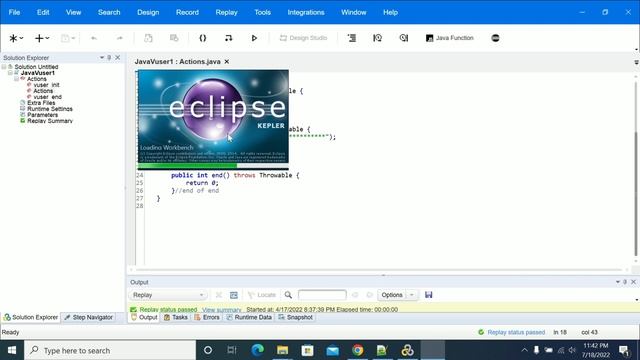Collapse the Actions folder node

tap(16, 78)
